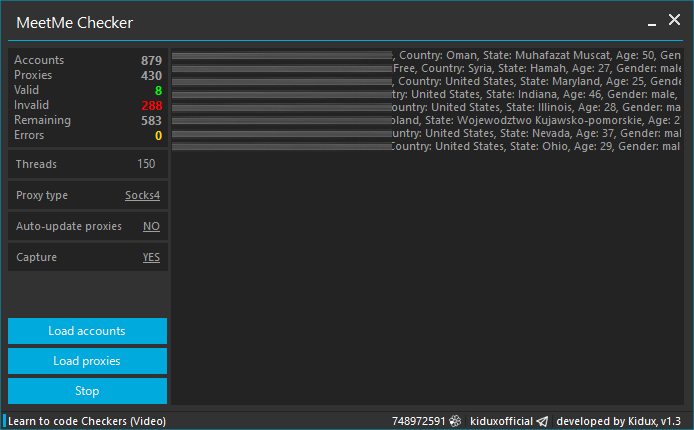Click the Proxies count 430
This screenshot has width=694, height=430.
(151, 76)
